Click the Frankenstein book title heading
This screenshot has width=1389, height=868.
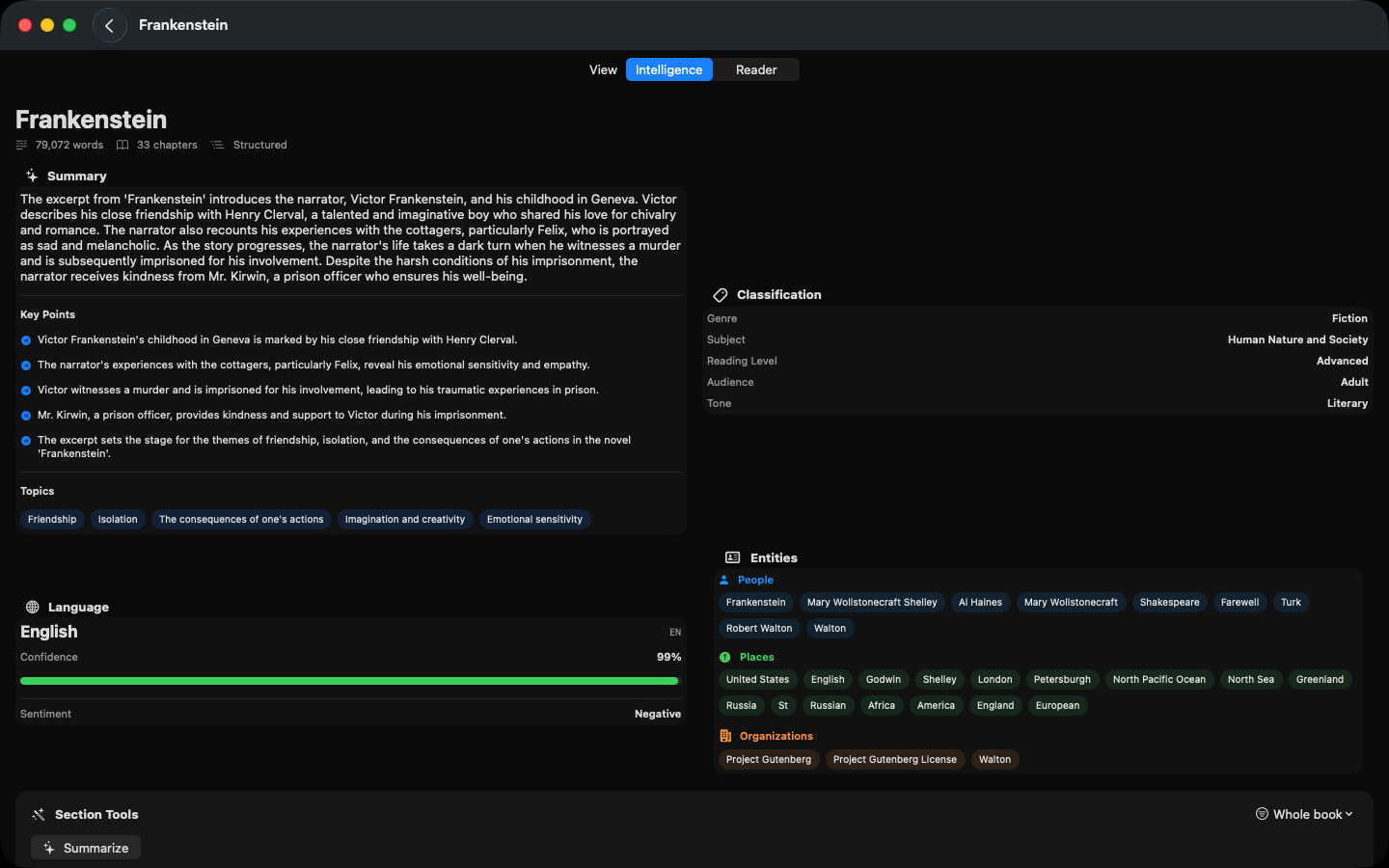tap(92, 120)
